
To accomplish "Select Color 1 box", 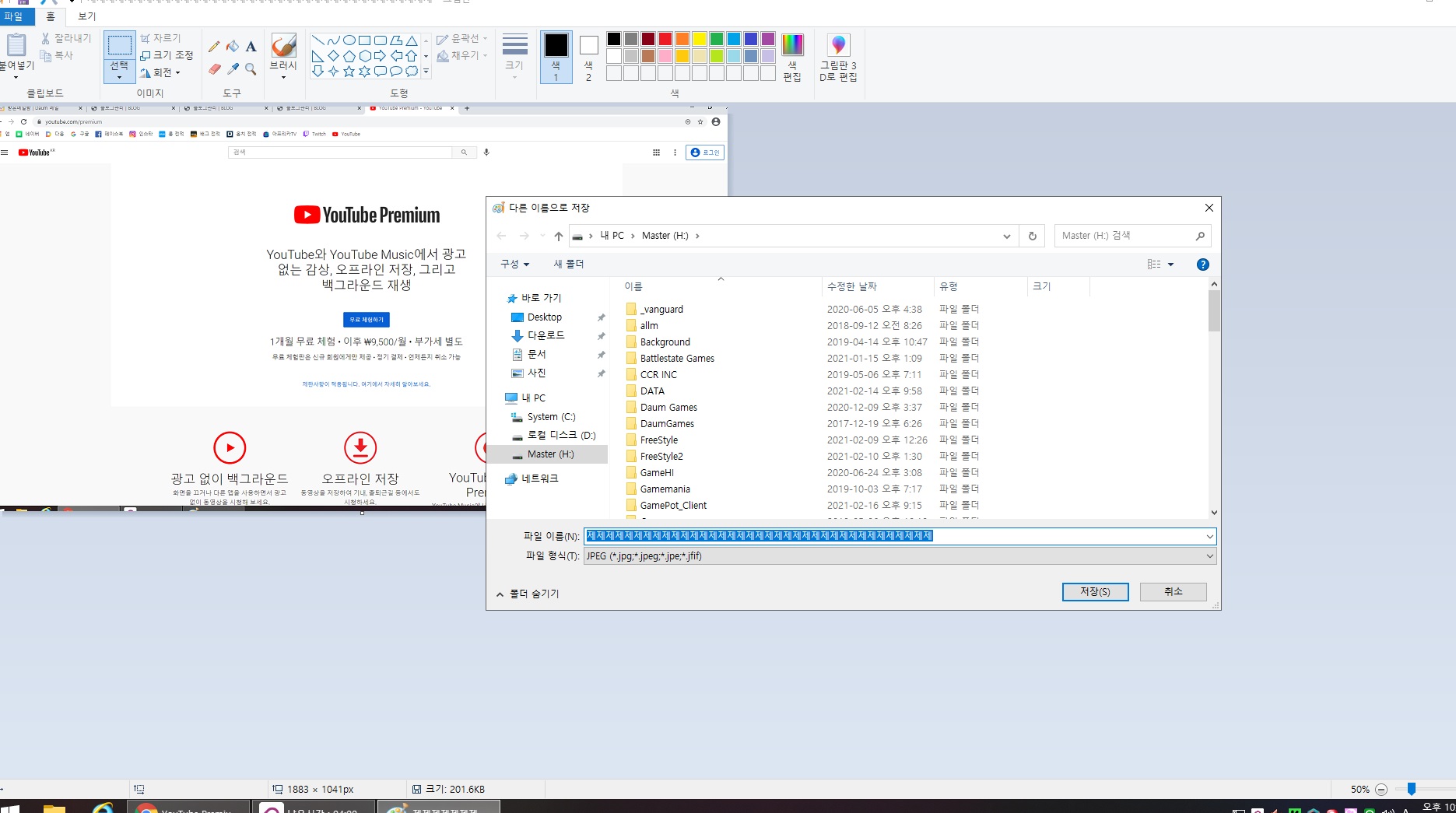I will tap(556, 57).
